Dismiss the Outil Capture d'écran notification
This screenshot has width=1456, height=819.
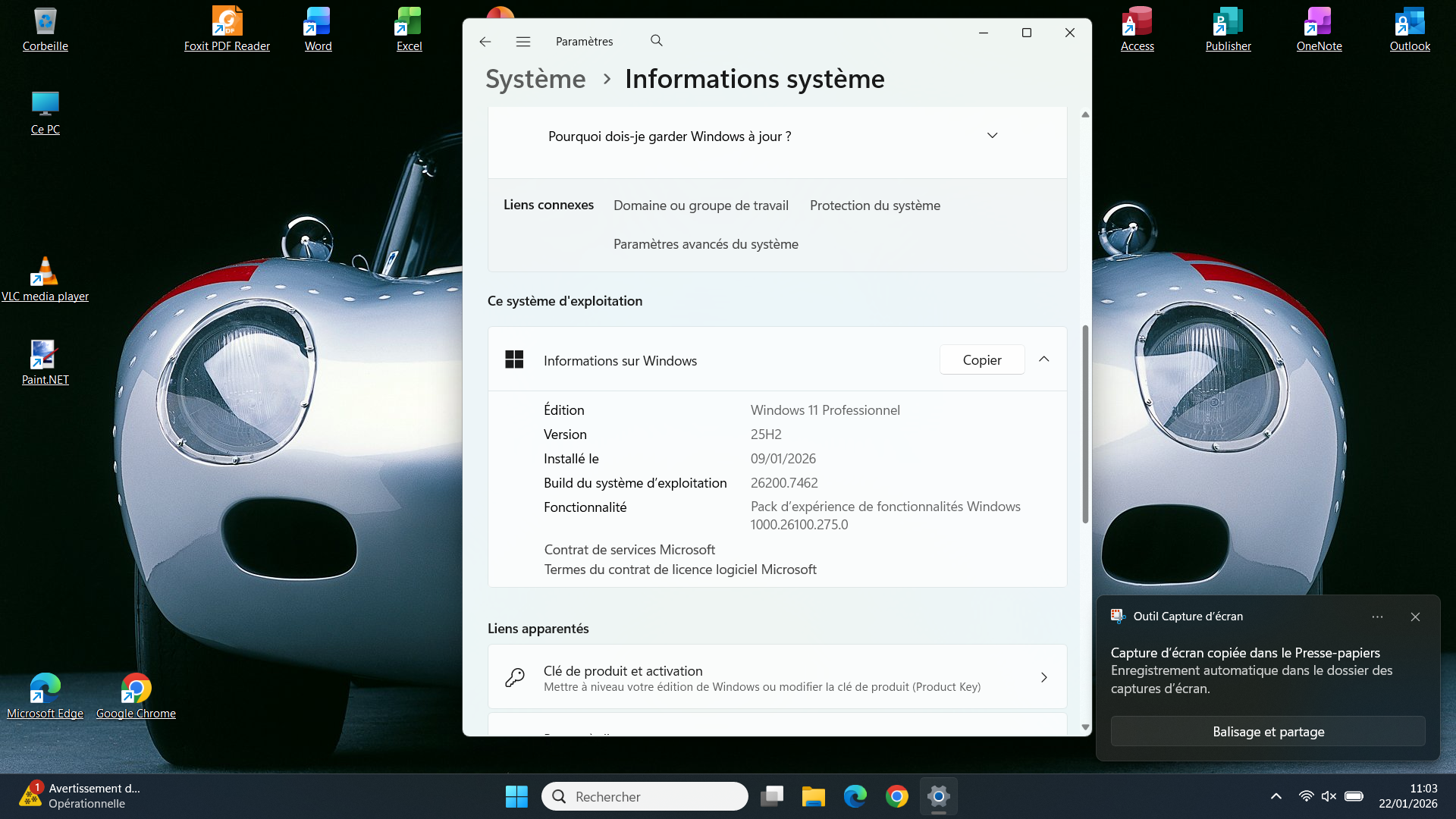tap(1415, 617)
